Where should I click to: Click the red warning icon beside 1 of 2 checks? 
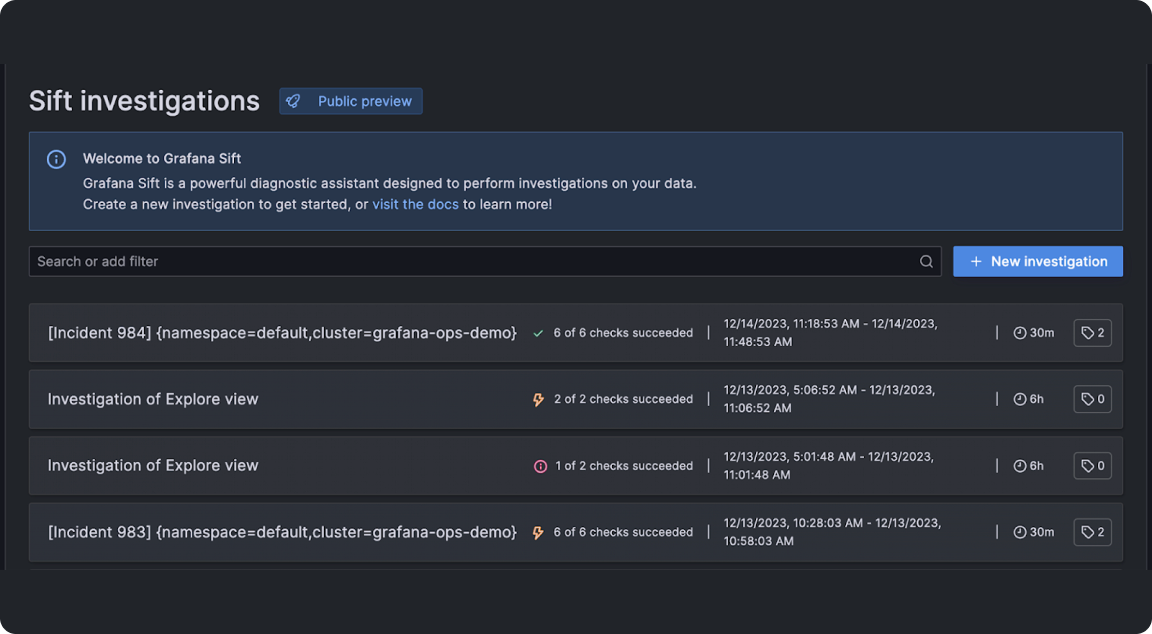pyautogui.click(x=540, y=466)
